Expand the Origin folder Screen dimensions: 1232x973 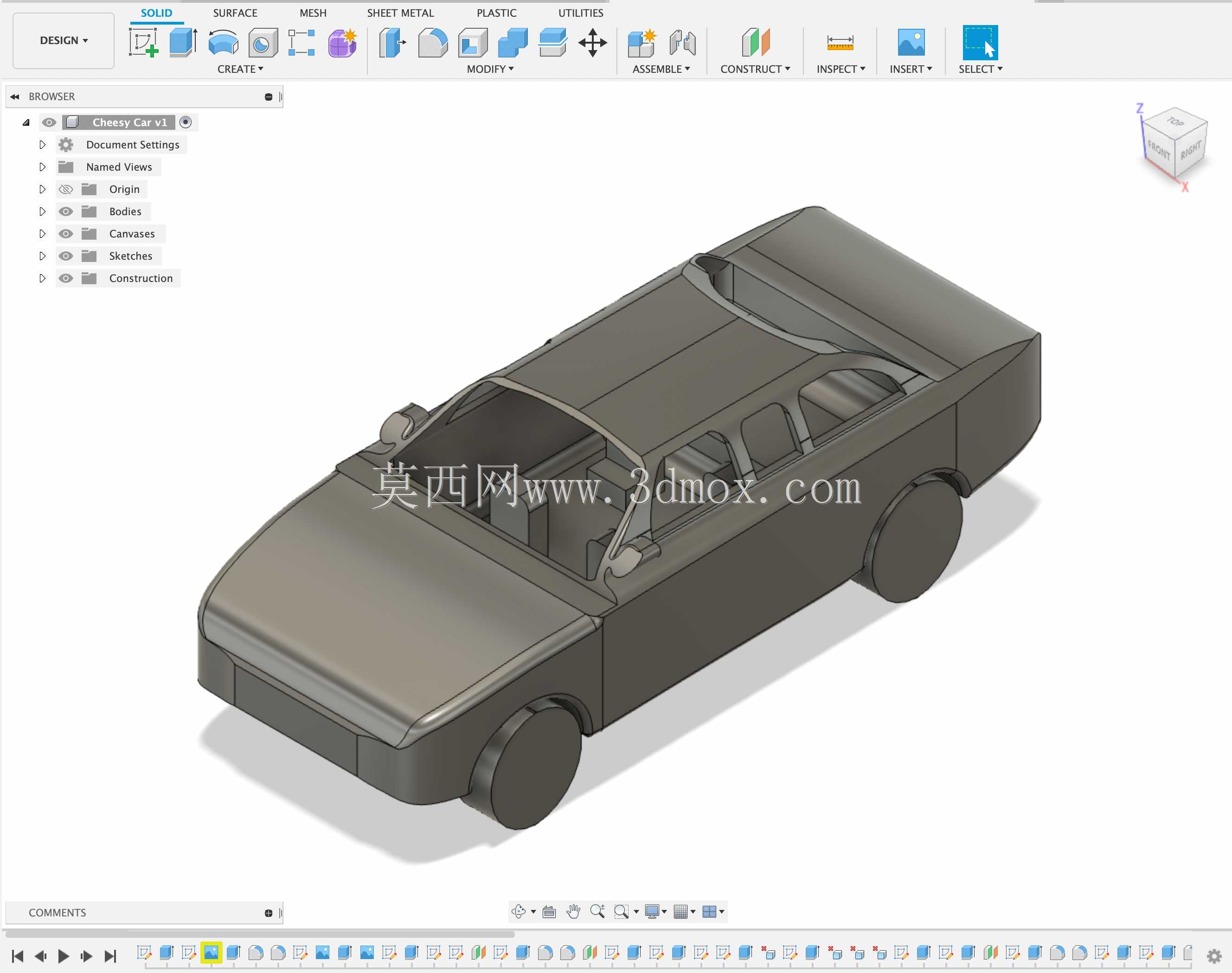(42, 189)
